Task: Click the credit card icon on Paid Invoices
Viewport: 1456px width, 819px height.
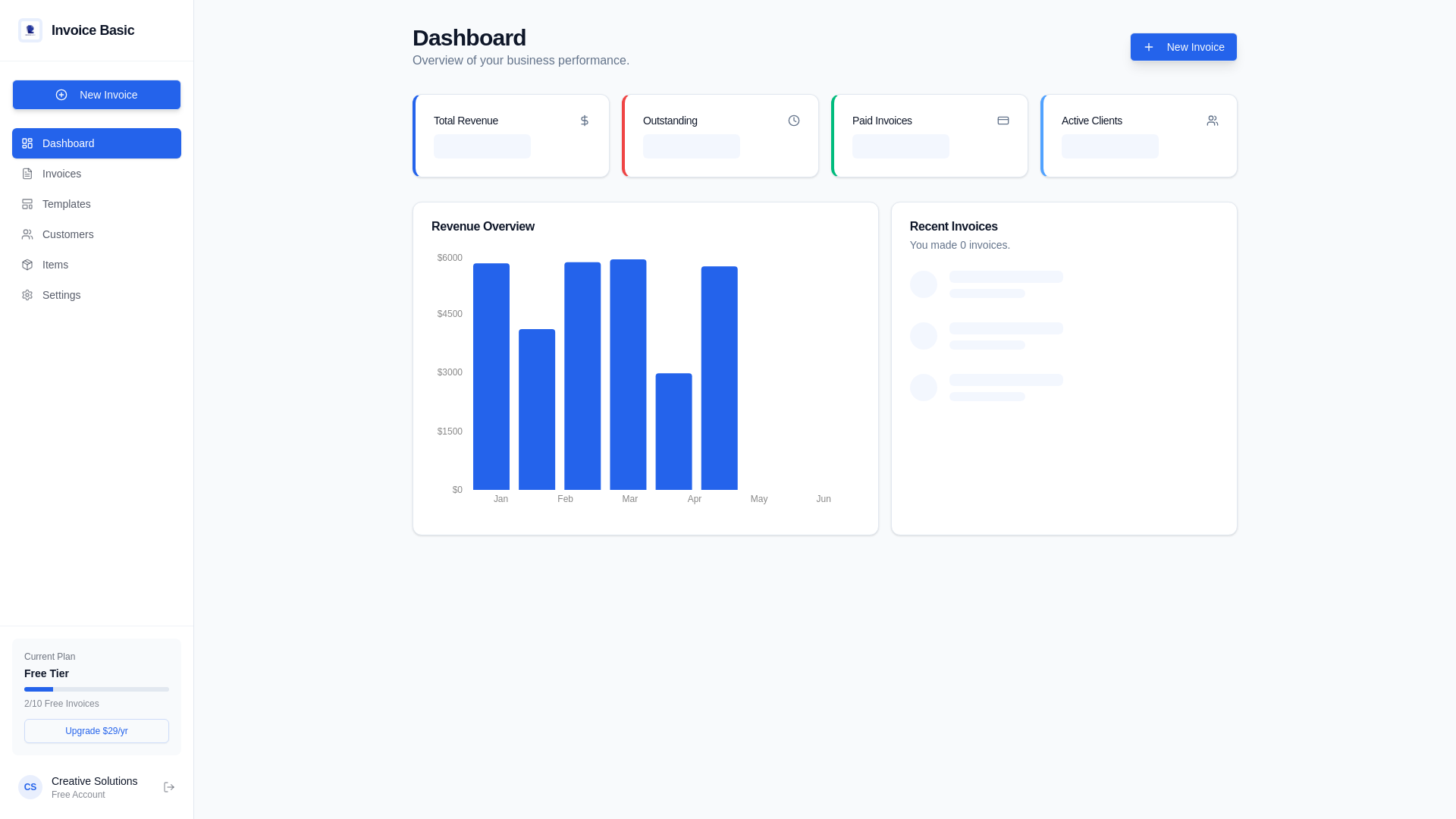Action: (x=1003, y=121)
